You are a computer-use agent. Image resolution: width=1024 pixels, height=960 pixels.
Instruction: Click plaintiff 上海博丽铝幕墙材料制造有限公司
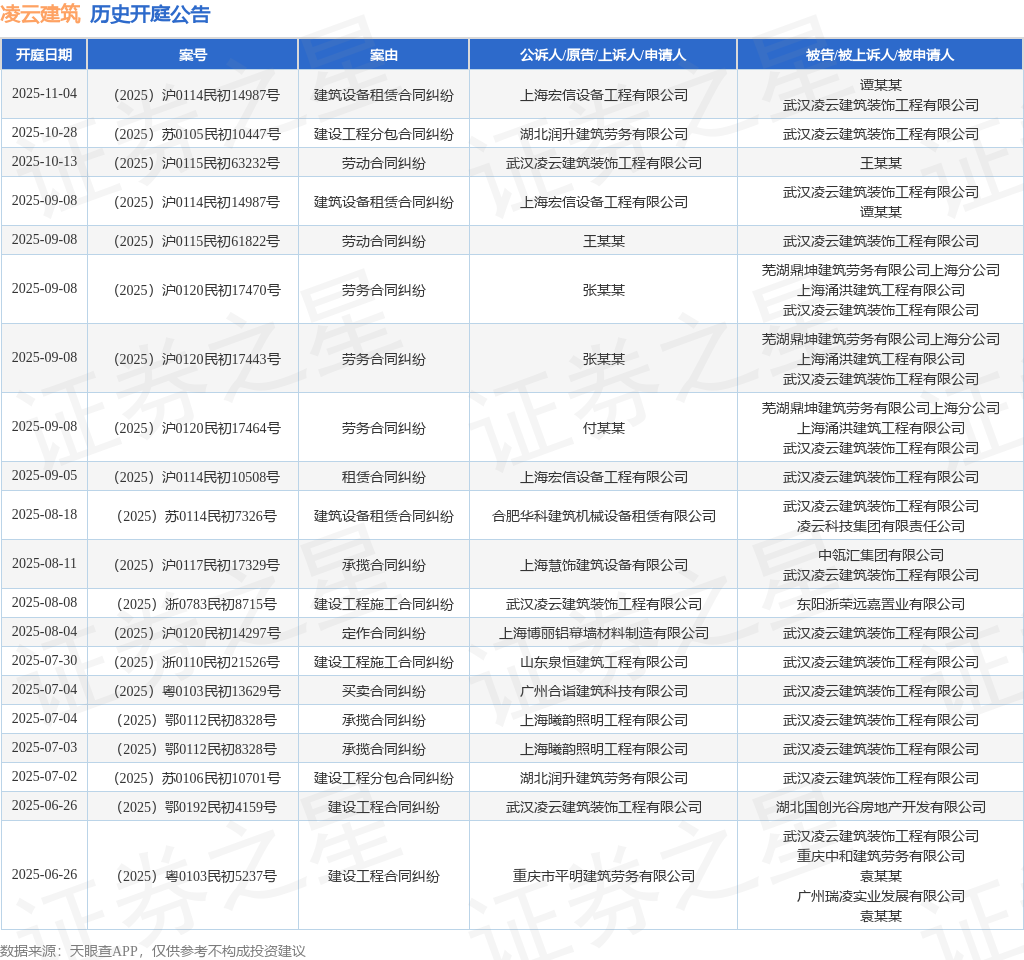pos(603,633)
